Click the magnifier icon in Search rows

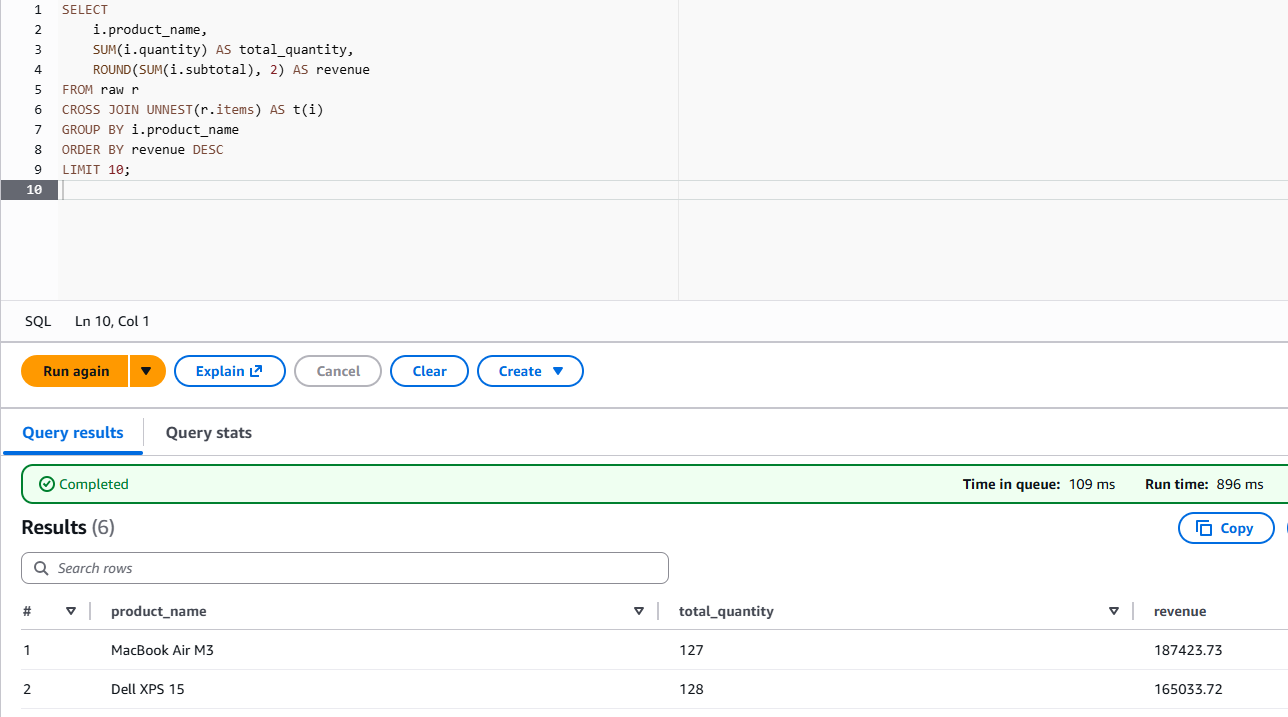point(41,568)
